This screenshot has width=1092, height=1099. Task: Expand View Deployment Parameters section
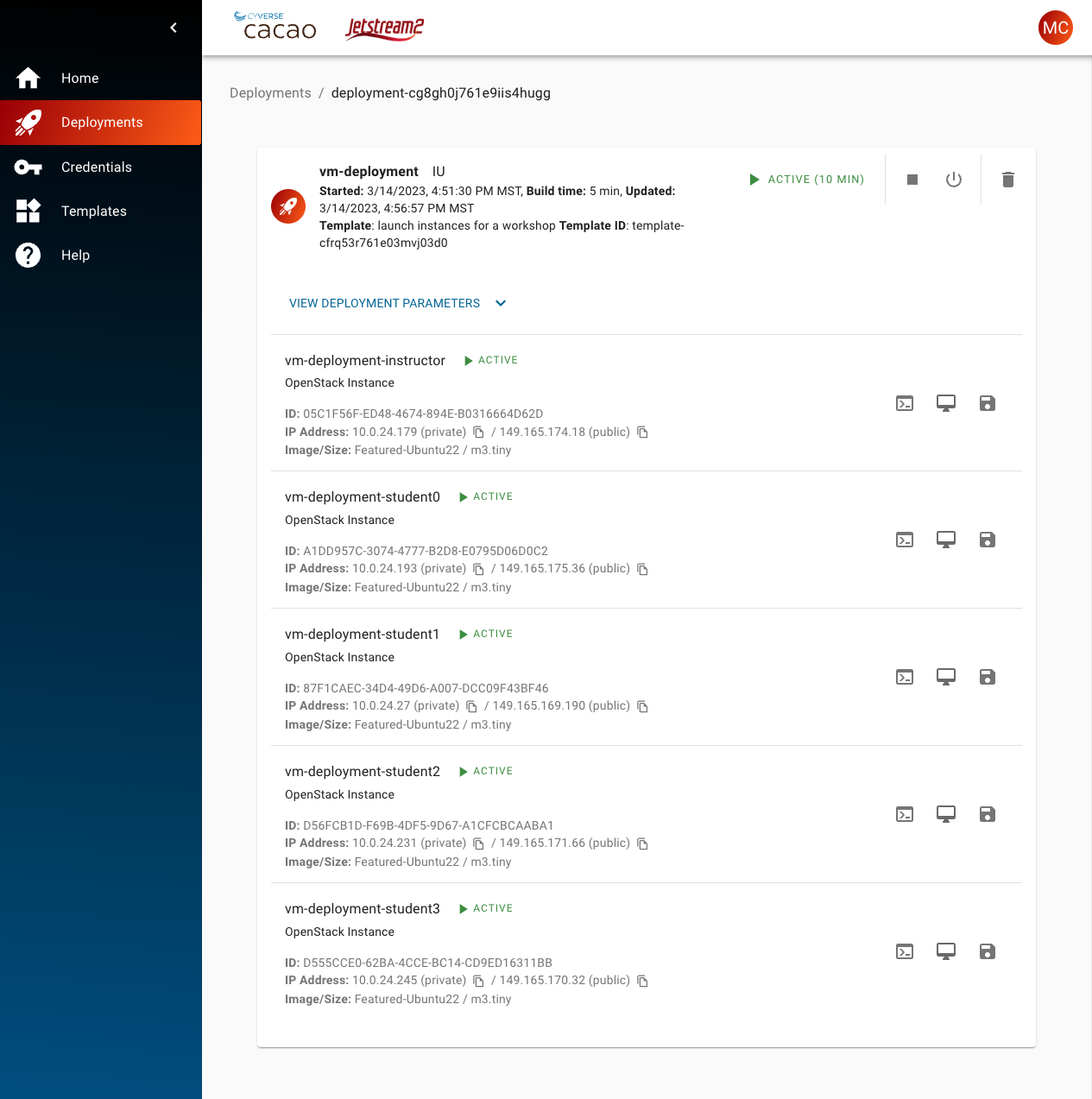coord(397,303)
